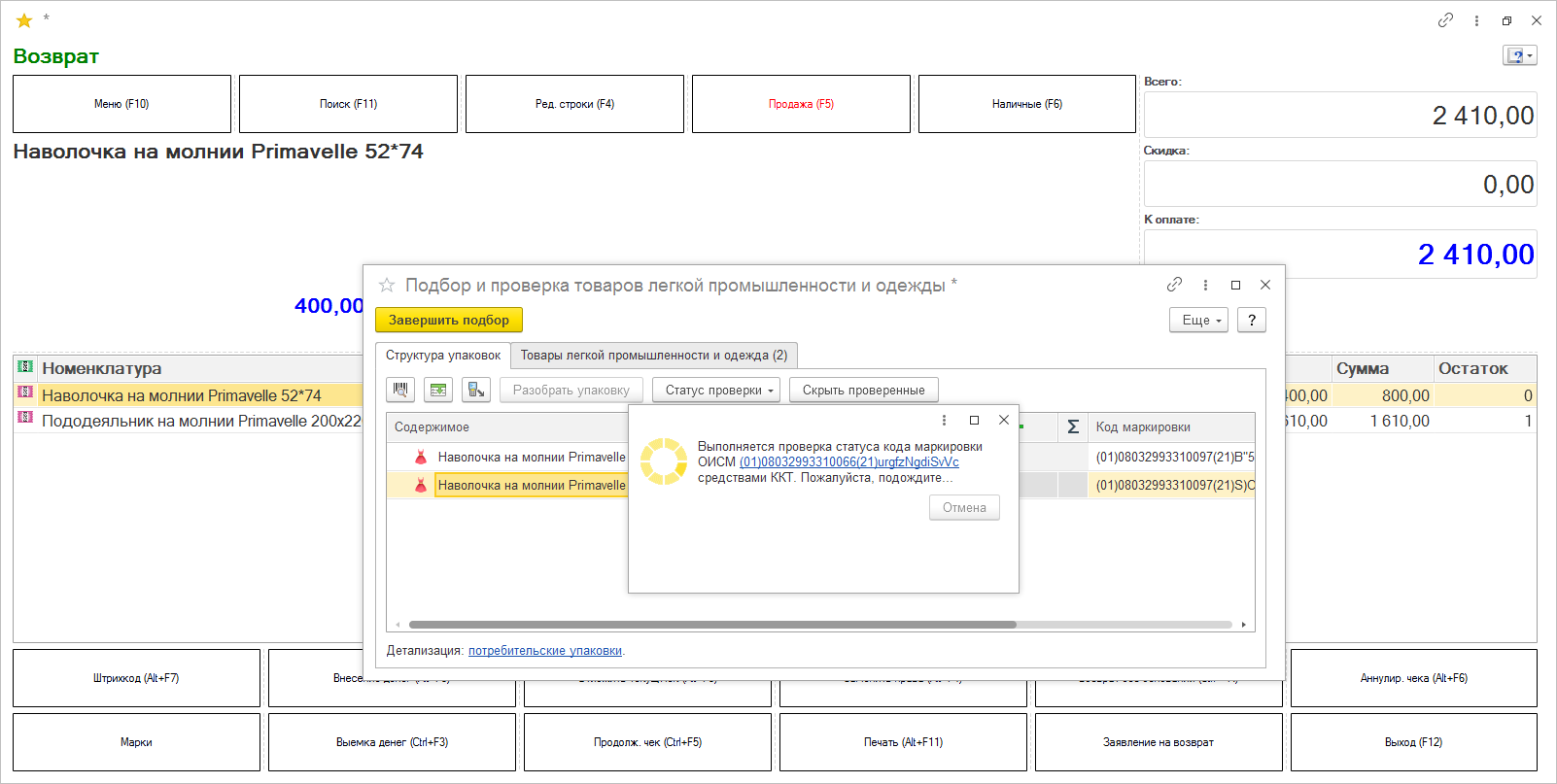Click Продолж. чек (Ctrl+F5) button
This screenshot has width=1557, height=784.
(x=647, y=742)
